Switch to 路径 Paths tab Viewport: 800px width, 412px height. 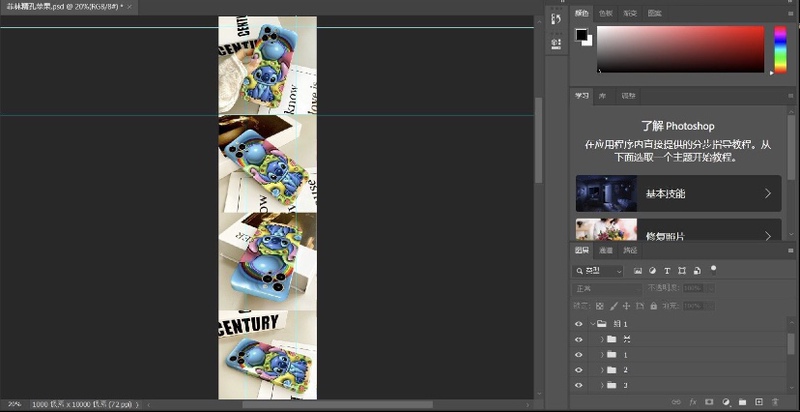(x=630, y=250)
